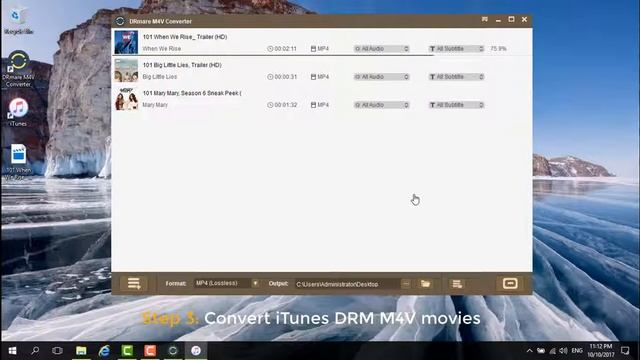Switch to DRmare taskbar icon
Image resolution: width=640 pixels, height=360 pixels.
(x=173, y=351)
